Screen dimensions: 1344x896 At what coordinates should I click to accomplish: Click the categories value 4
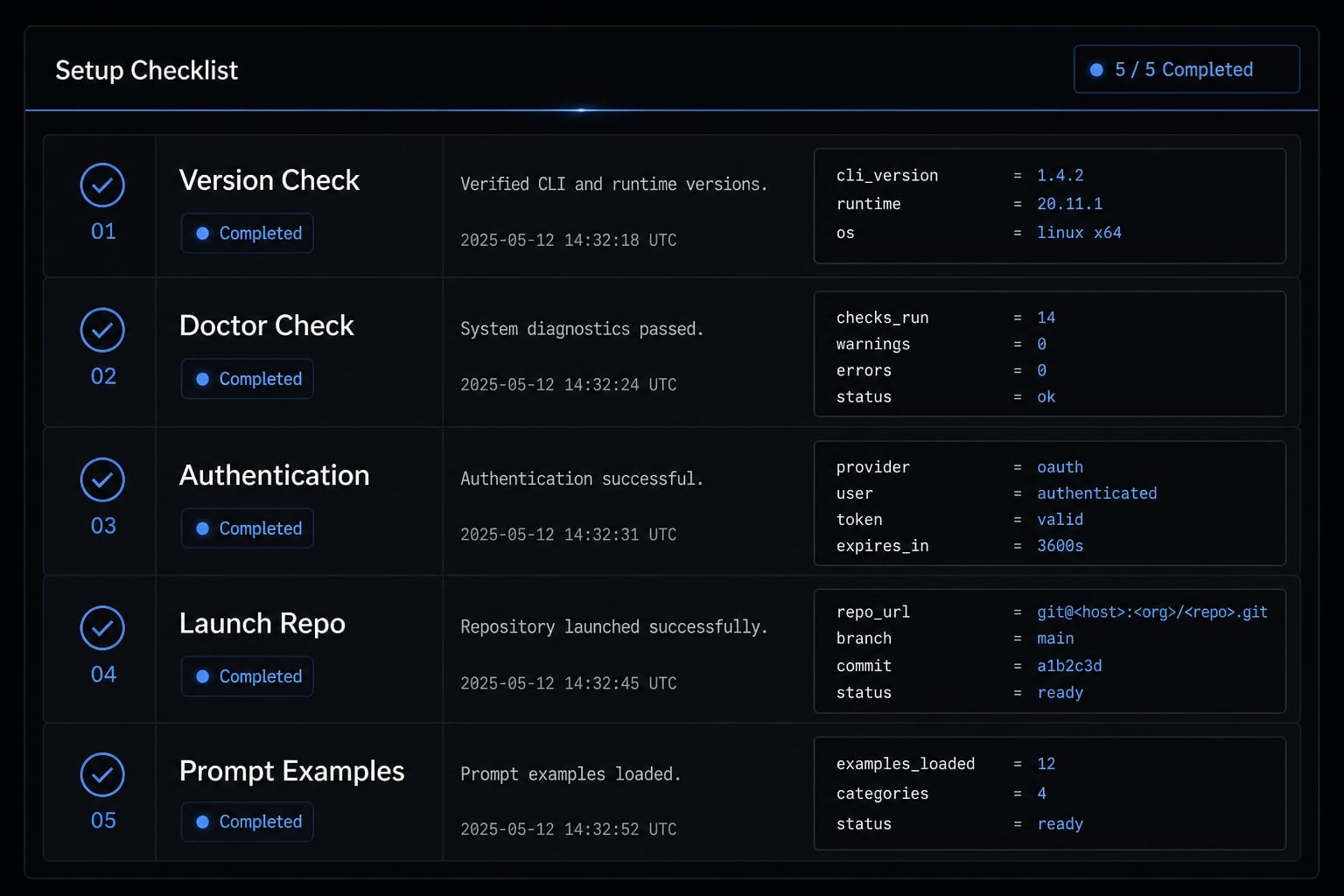point(1041,794)
